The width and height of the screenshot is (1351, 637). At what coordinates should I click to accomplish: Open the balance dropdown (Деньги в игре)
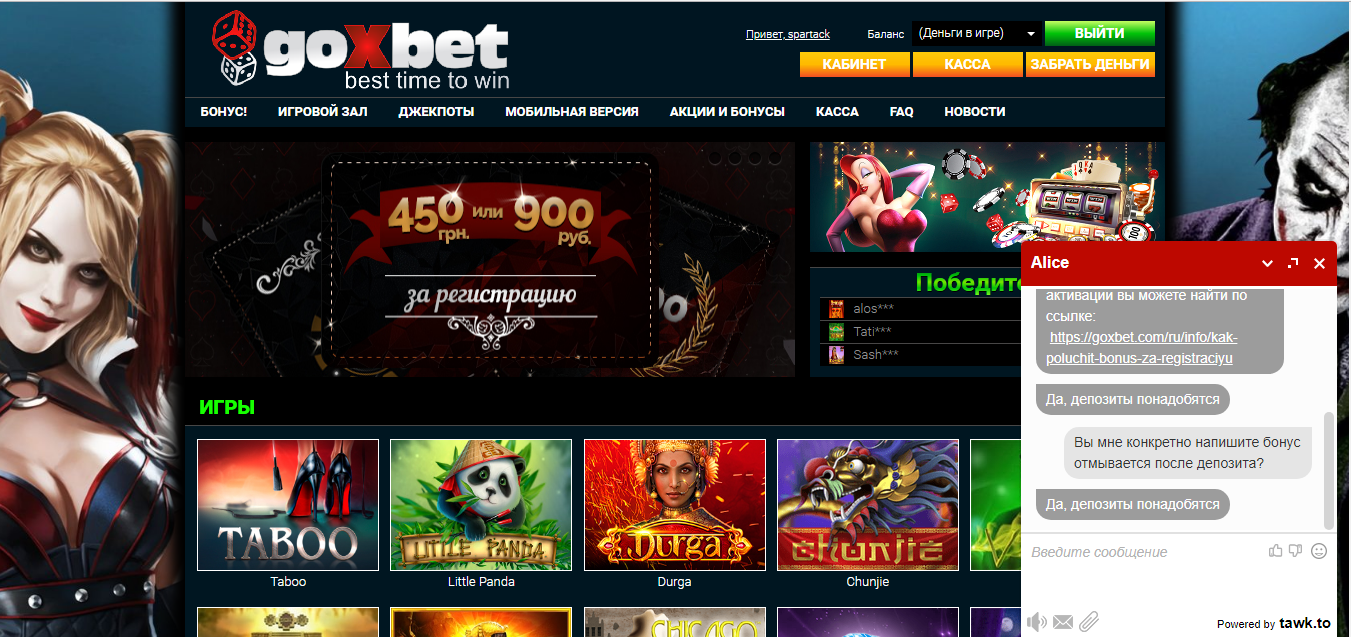[976, 34]
